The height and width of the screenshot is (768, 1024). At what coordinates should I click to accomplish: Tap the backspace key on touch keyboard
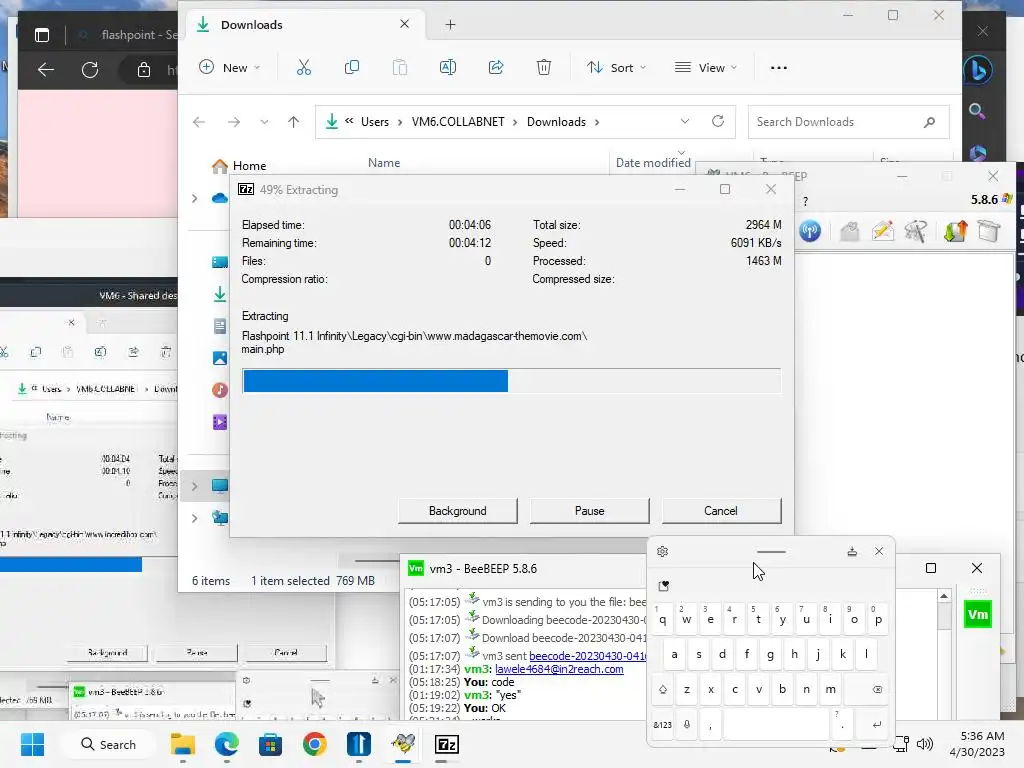[x=876, y=689]
